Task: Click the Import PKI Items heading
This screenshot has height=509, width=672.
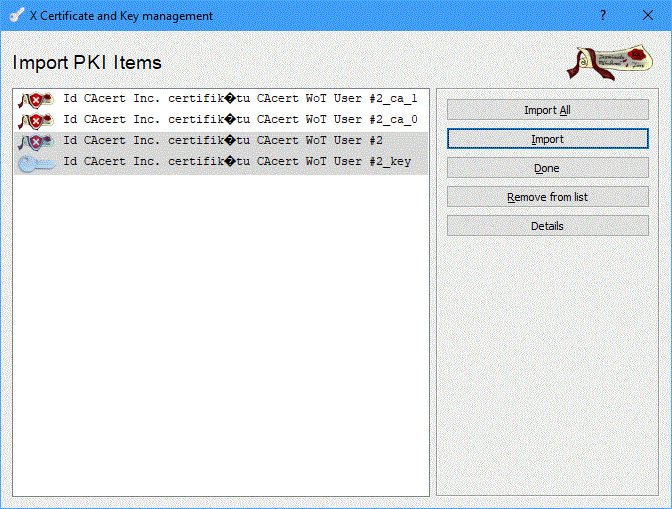Action: click(87, 63)
